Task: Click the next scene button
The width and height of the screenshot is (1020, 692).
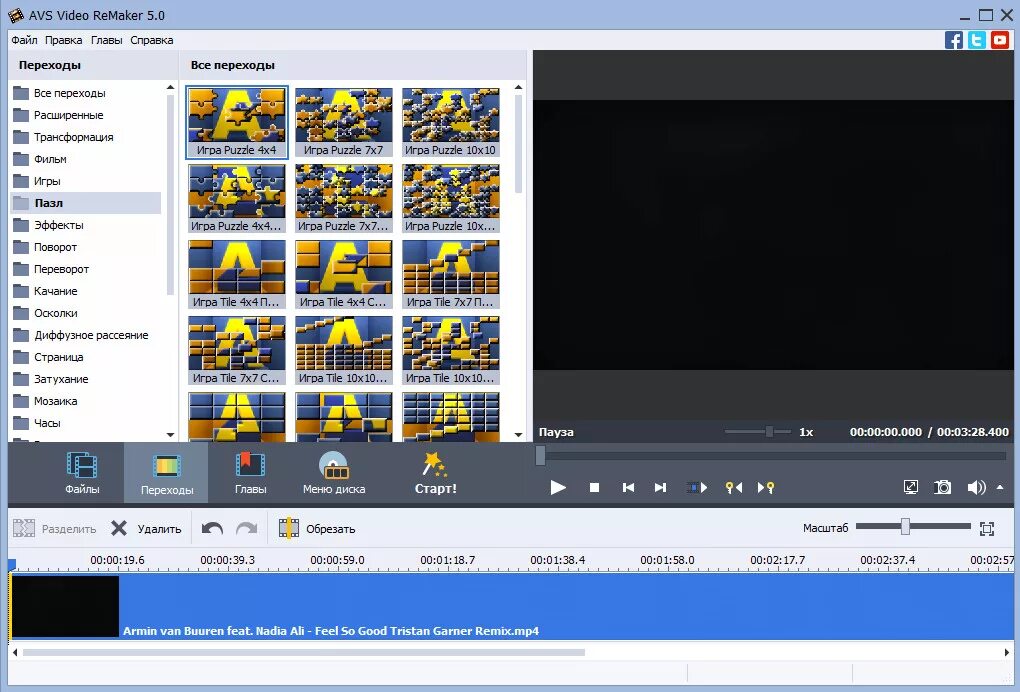Action: (697, 487)
